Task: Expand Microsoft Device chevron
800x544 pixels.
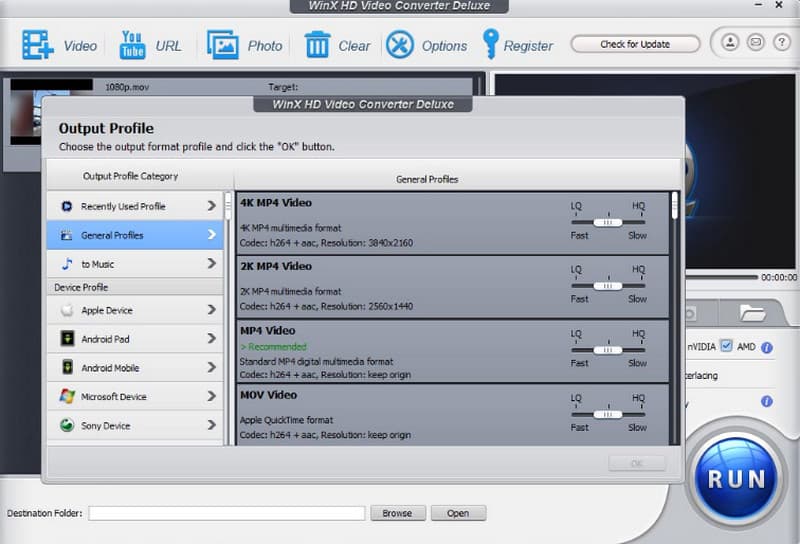Action: coord(212,396)
